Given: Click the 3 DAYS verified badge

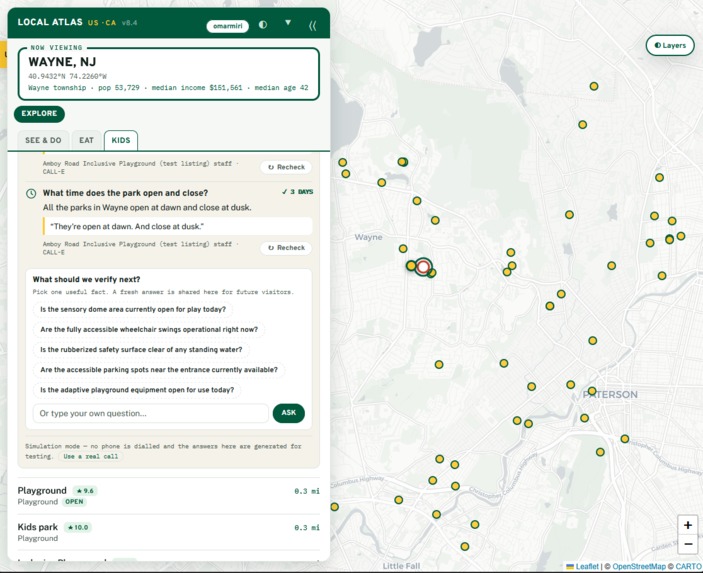Looking at the screenshot, I should pyautogui.click(x=298, y=192).
